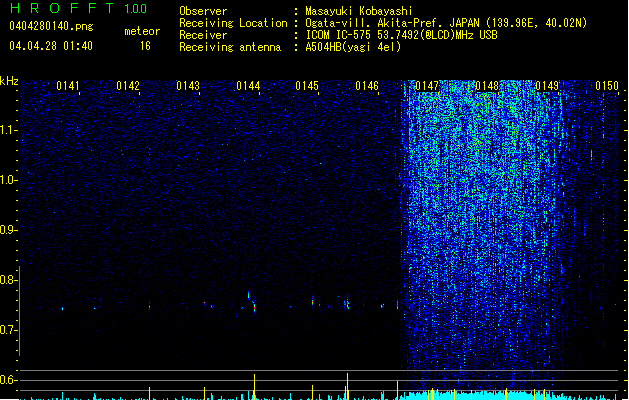Click the Ogata-vill. Akita-Pref. JAPAN location value
629x400 pixels.
coord(446,23)
